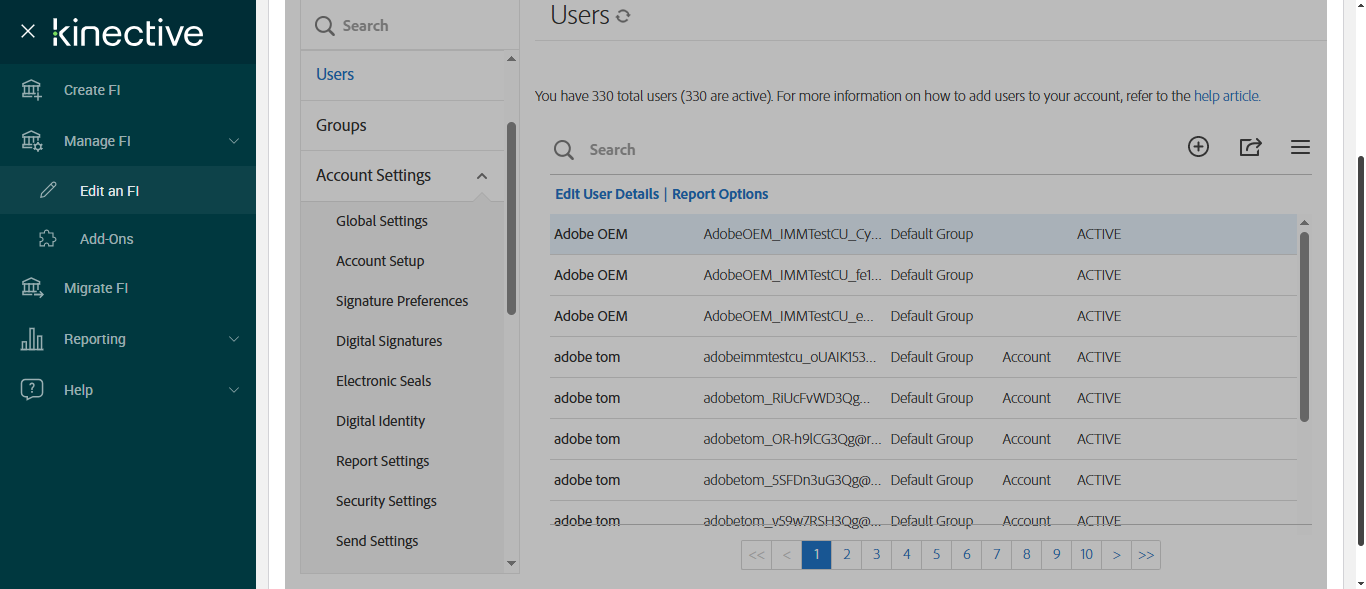Collapse the Account Settings section

(482, 176)
